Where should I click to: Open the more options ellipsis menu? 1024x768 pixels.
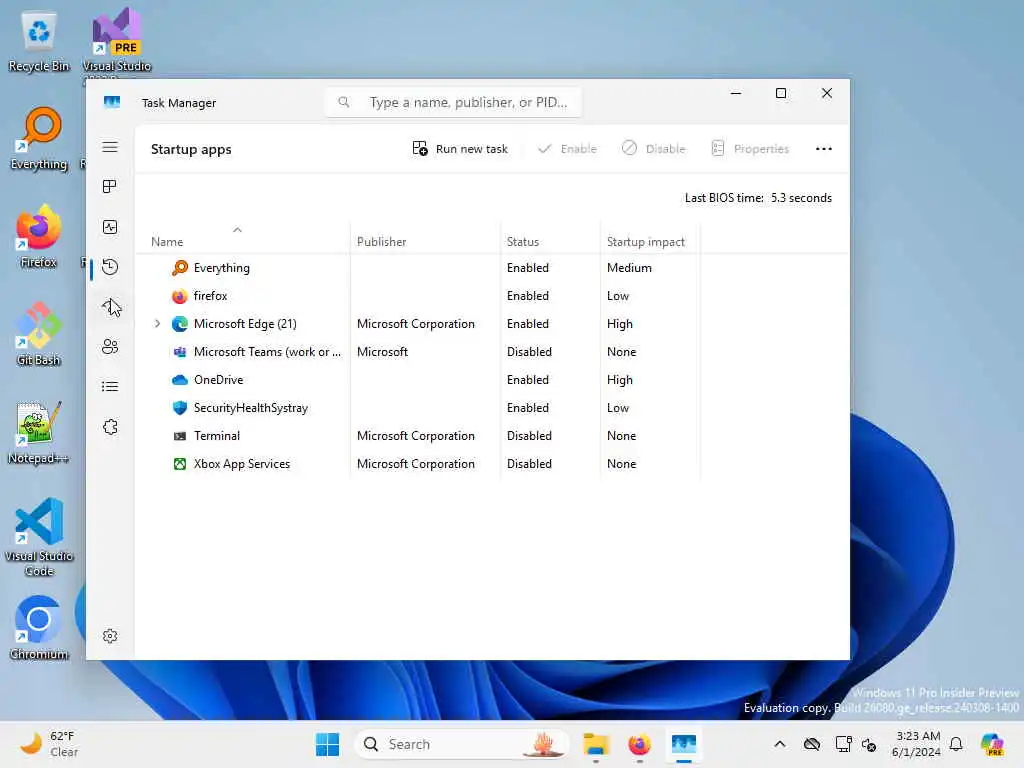tap(824, 149)
